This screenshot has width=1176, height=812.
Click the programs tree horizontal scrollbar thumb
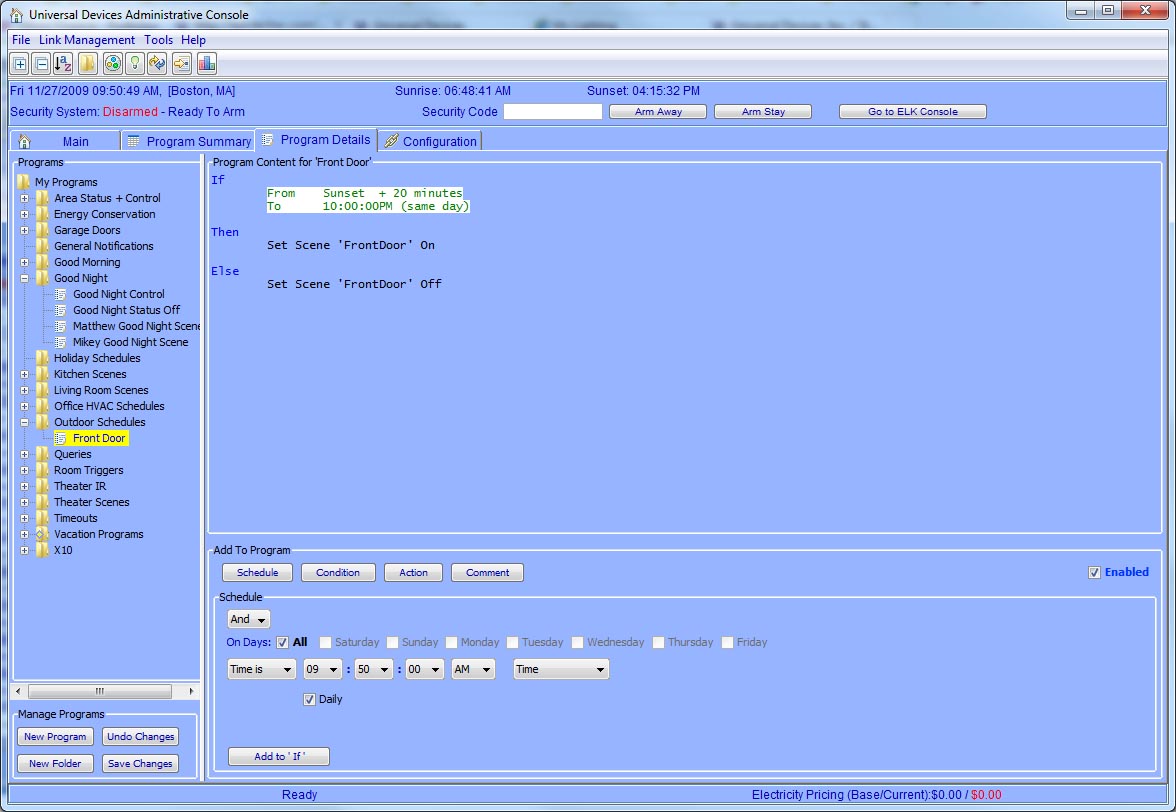point(100,691)
